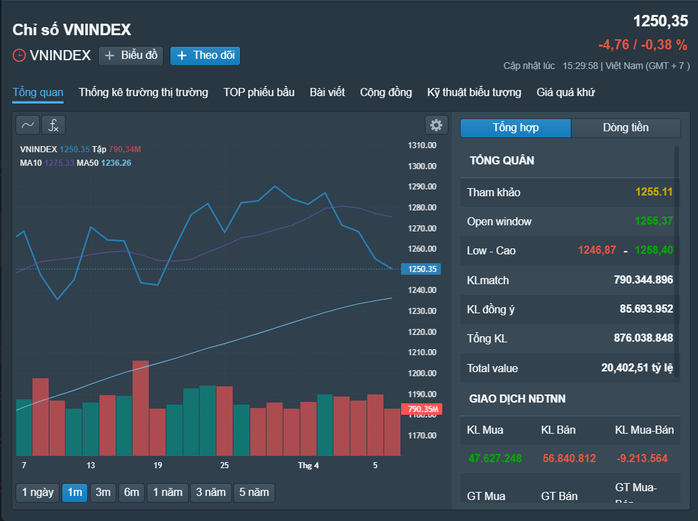Click the change -4,76 / -0,38 %
The width and height of the screenshot is (698, 521).
click(643, 45)
